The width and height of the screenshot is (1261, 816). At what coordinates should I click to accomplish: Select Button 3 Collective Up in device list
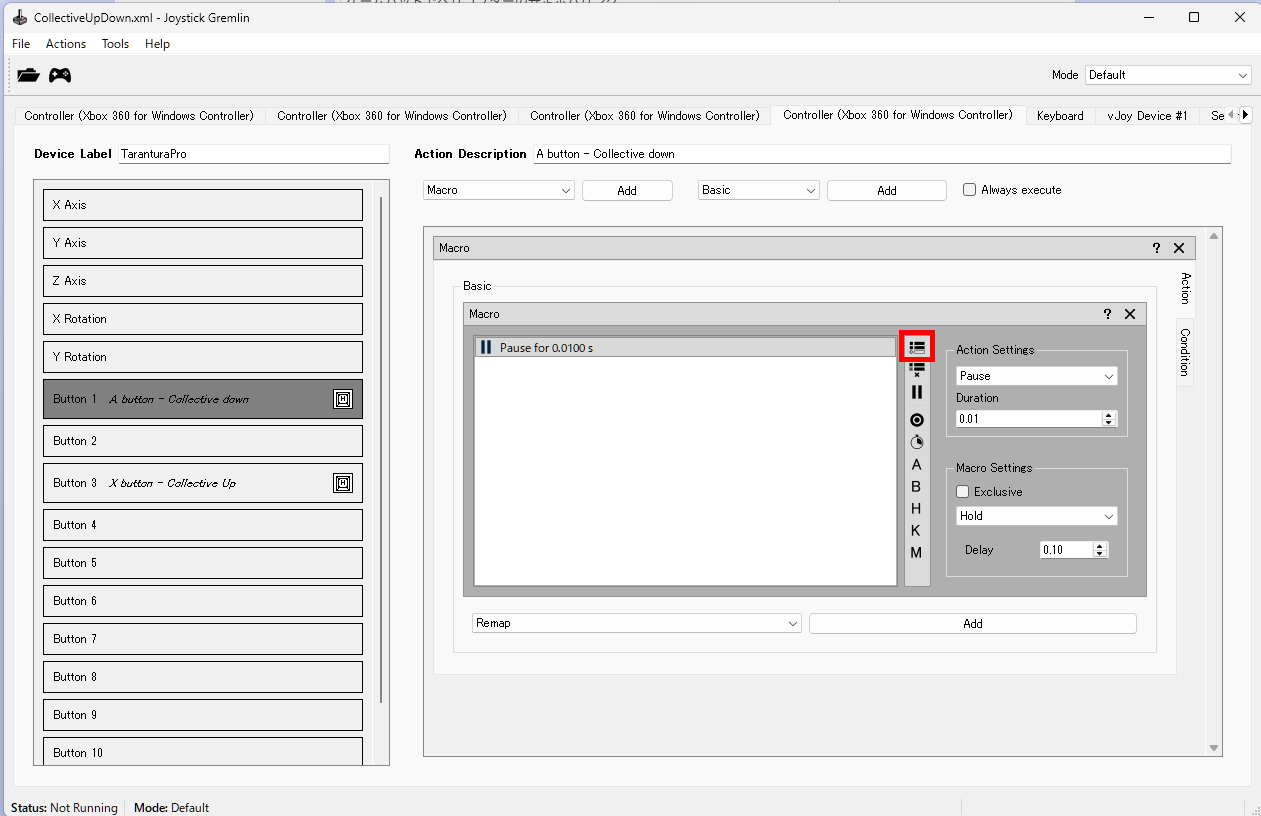tap(203, 483)
